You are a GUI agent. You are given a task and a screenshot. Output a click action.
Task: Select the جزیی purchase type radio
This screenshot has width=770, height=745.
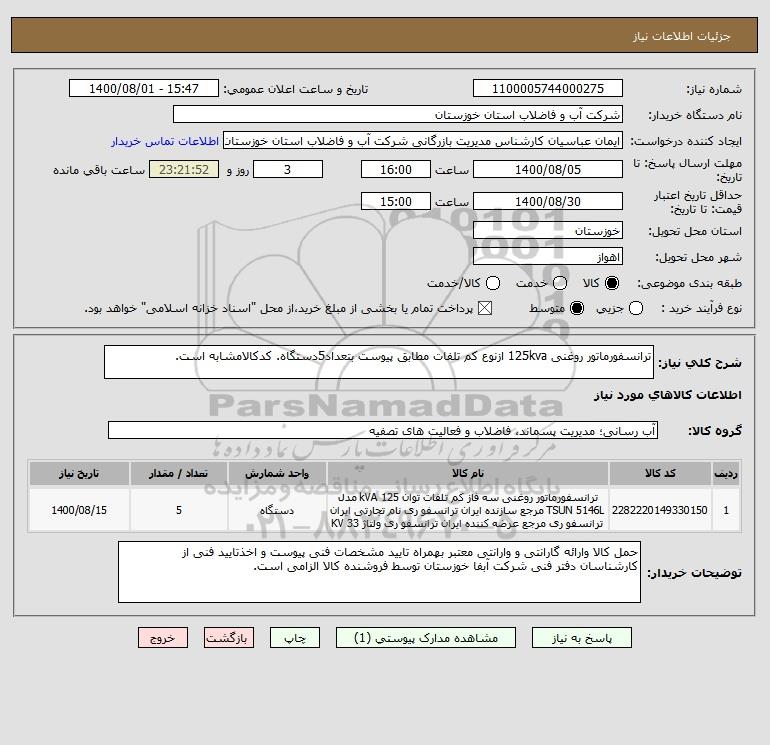tap(636, 308)
